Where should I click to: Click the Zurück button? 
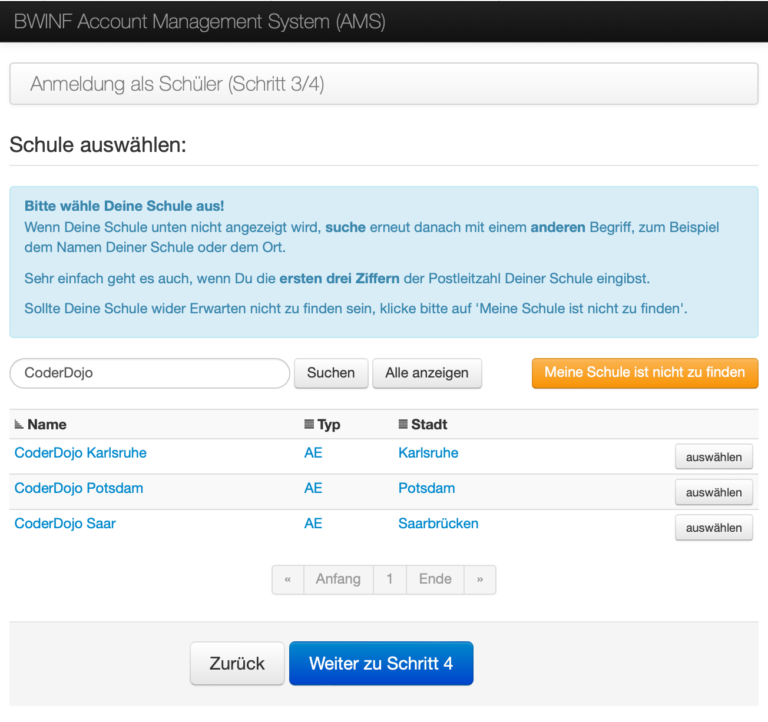237,664
